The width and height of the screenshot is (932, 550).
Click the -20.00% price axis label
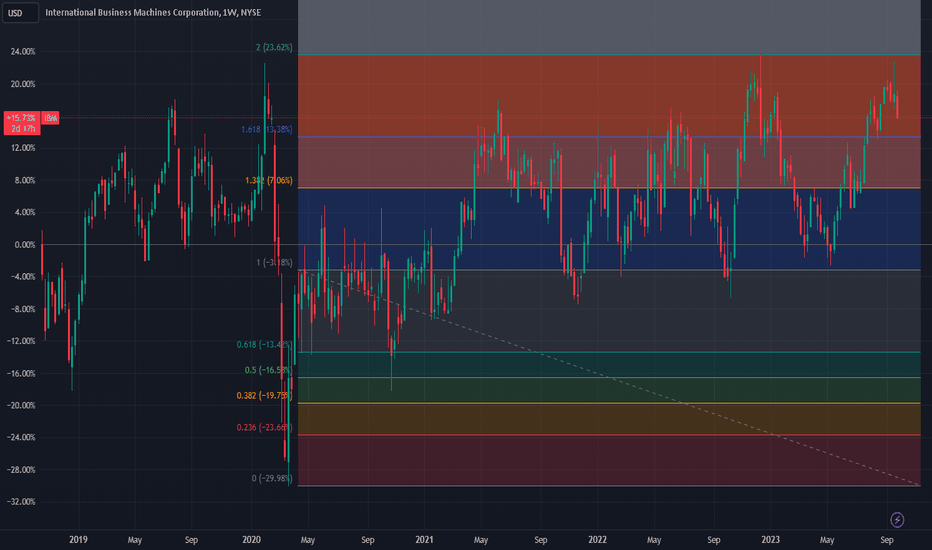pyautogui.click(x=21, y=406)
